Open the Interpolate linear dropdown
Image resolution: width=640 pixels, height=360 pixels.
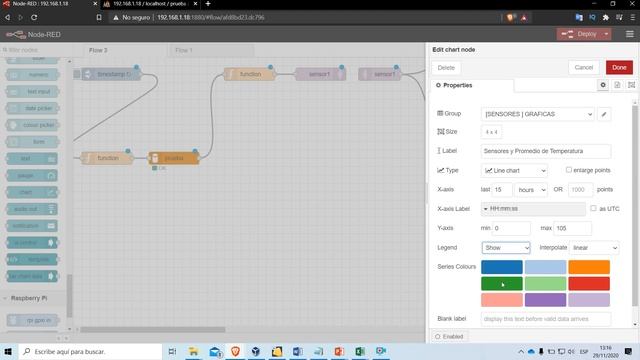(594, 248)
